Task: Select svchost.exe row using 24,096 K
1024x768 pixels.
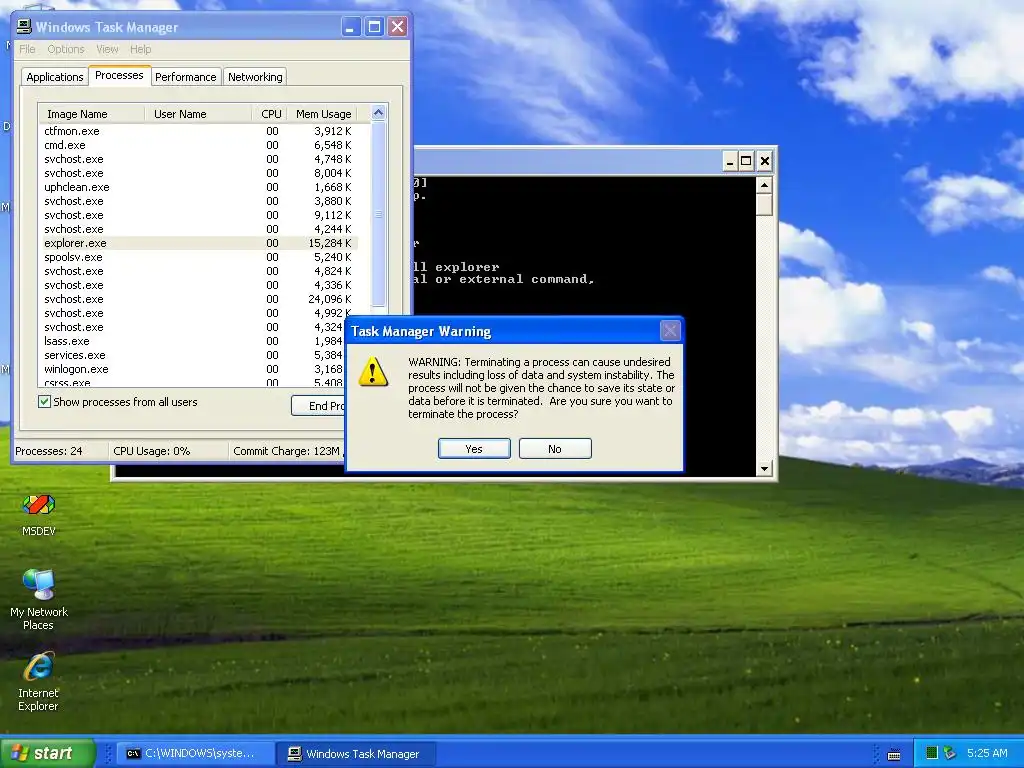Action: point(198,299)
